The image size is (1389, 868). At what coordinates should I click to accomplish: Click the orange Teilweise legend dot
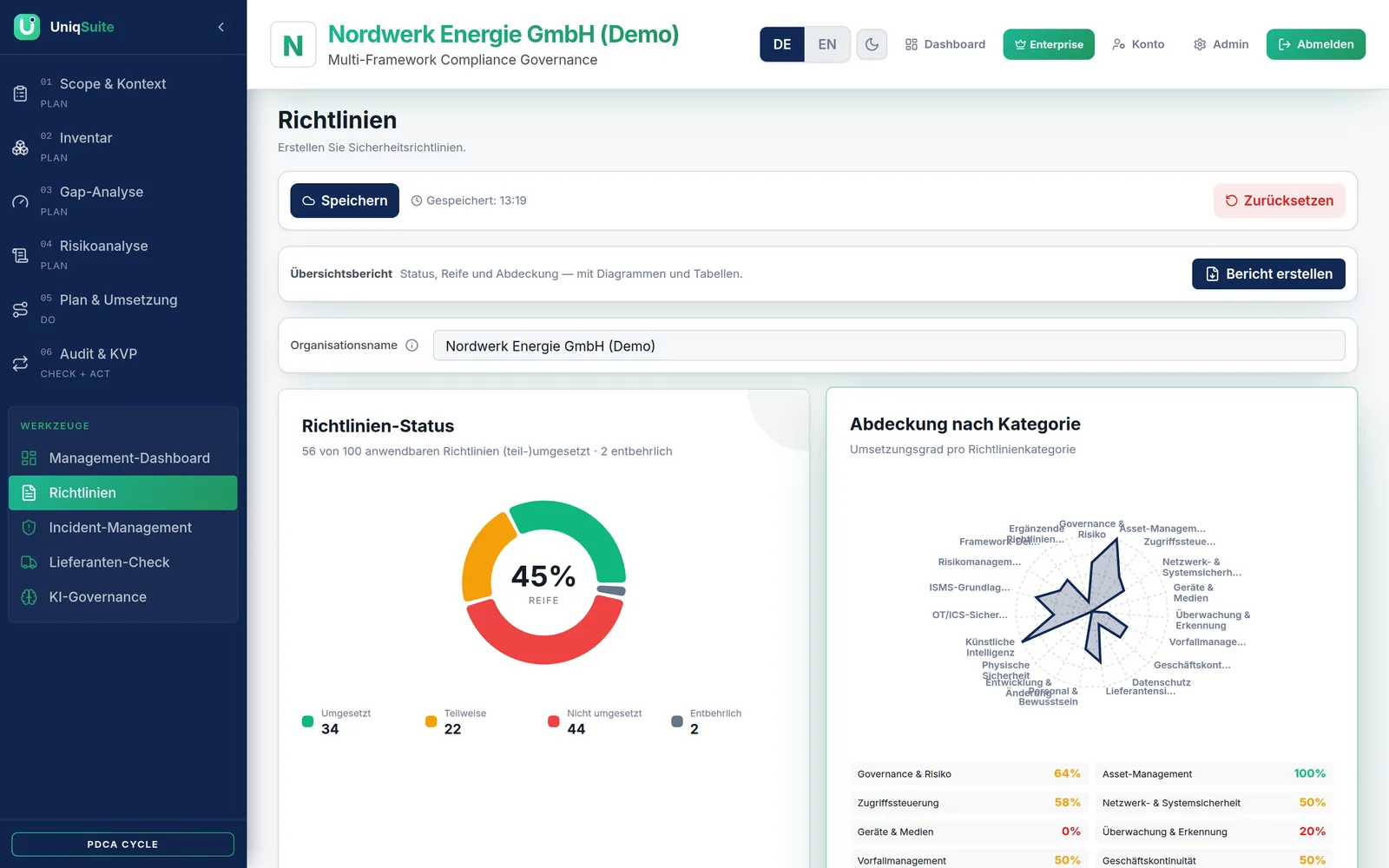[431, 721]
